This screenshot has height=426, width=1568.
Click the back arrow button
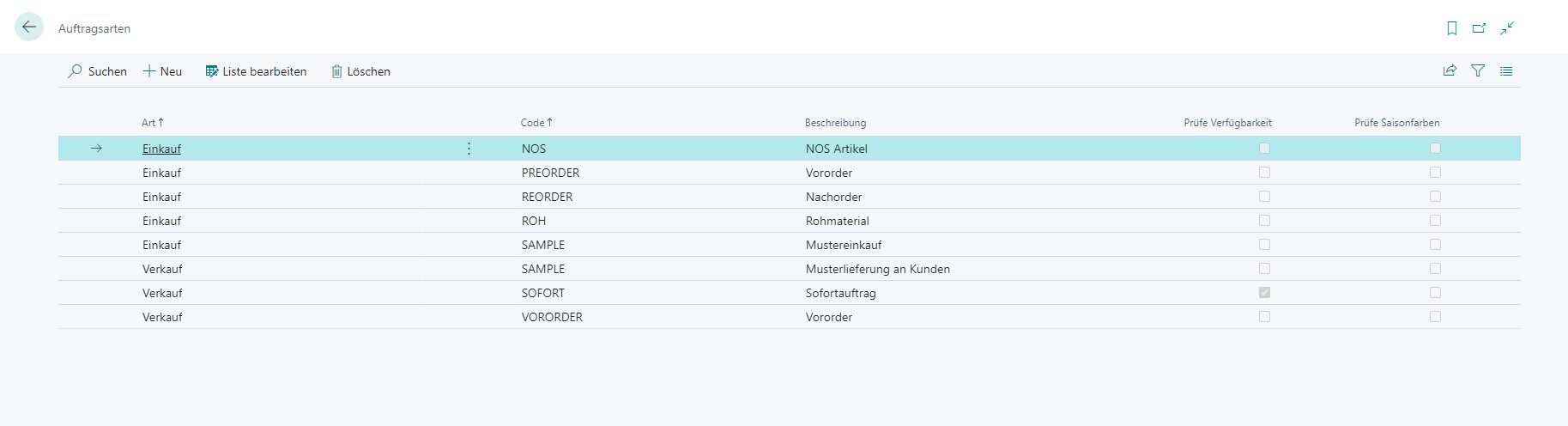pyautogui.click(x=29, y=27)
